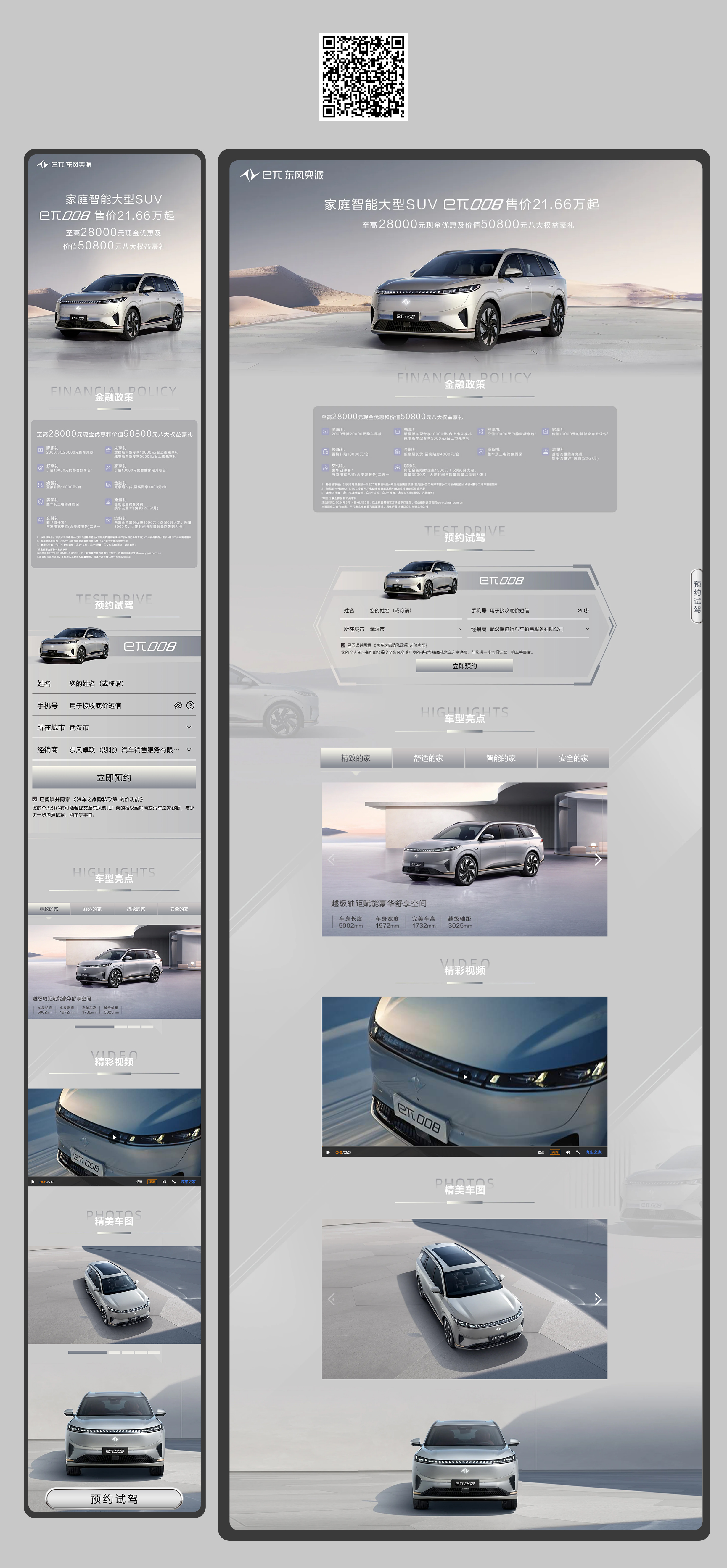Click 缤纷礼 icon in desktop finance panel
727x1568 pixels.
(x=397, y=467)
